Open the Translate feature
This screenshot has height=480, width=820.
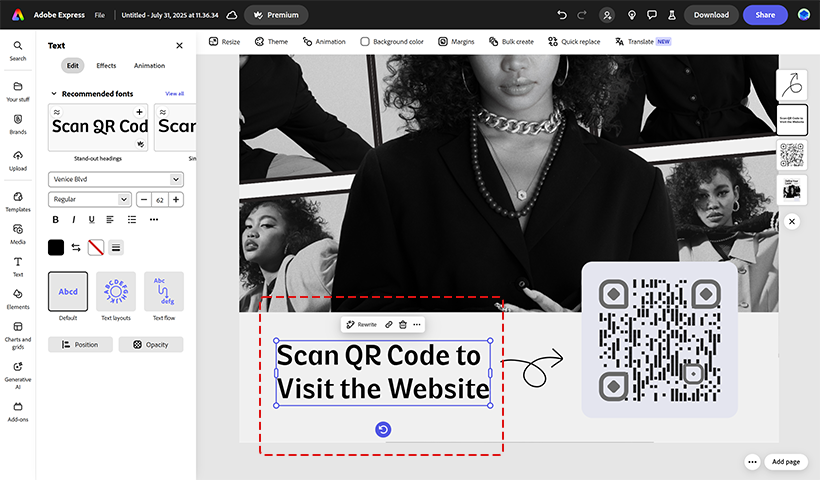tap(643, 41)
